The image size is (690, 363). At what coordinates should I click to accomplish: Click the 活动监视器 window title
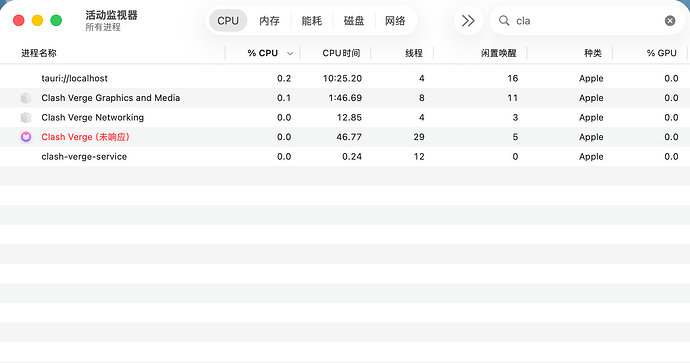(x=111, y=15)
